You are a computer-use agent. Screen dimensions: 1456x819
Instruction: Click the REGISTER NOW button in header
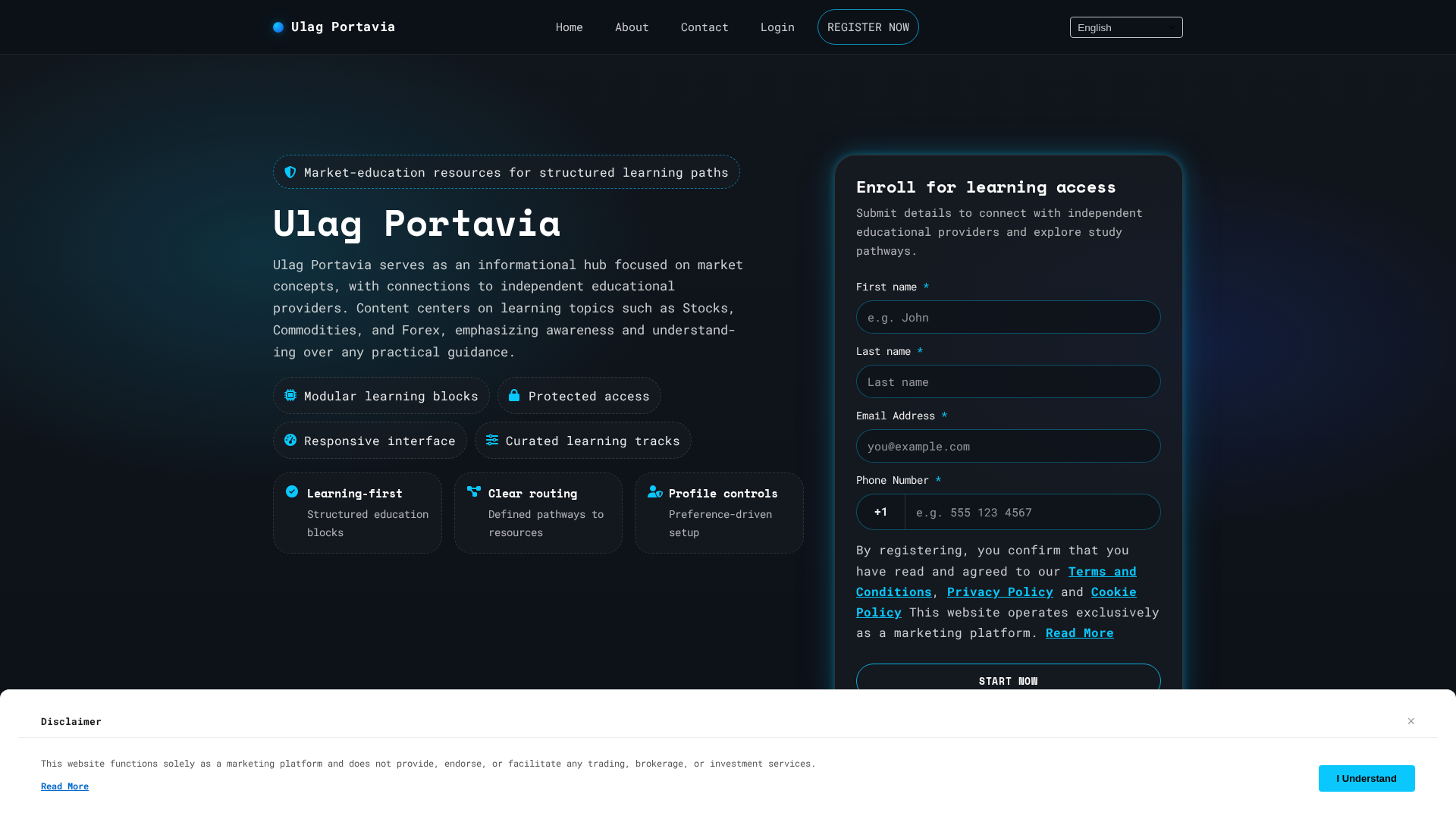coord(868,27)
